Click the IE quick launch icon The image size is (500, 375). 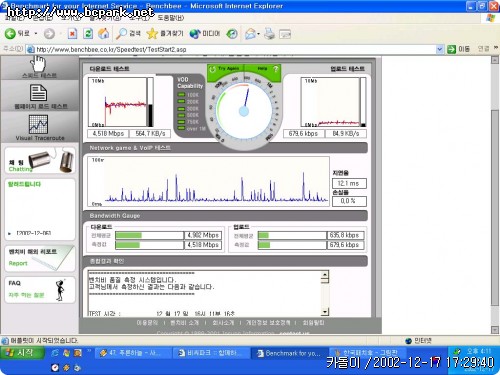pos(55,353)
